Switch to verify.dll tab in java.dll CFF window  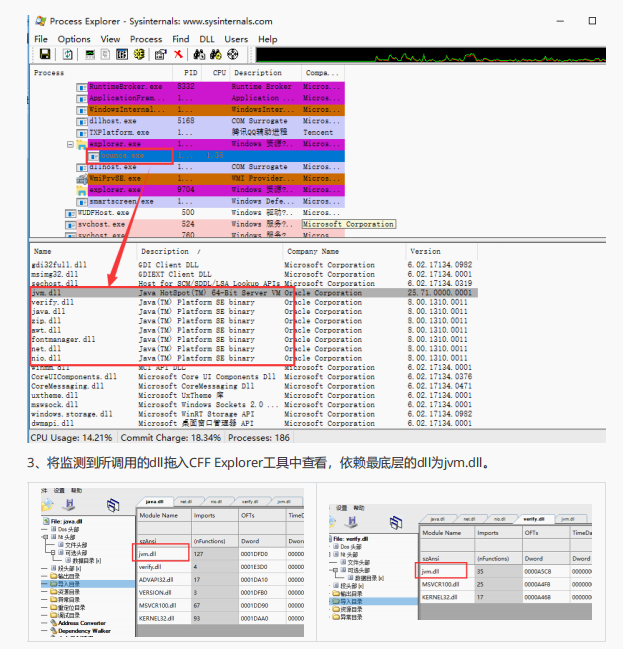point(249,501)
